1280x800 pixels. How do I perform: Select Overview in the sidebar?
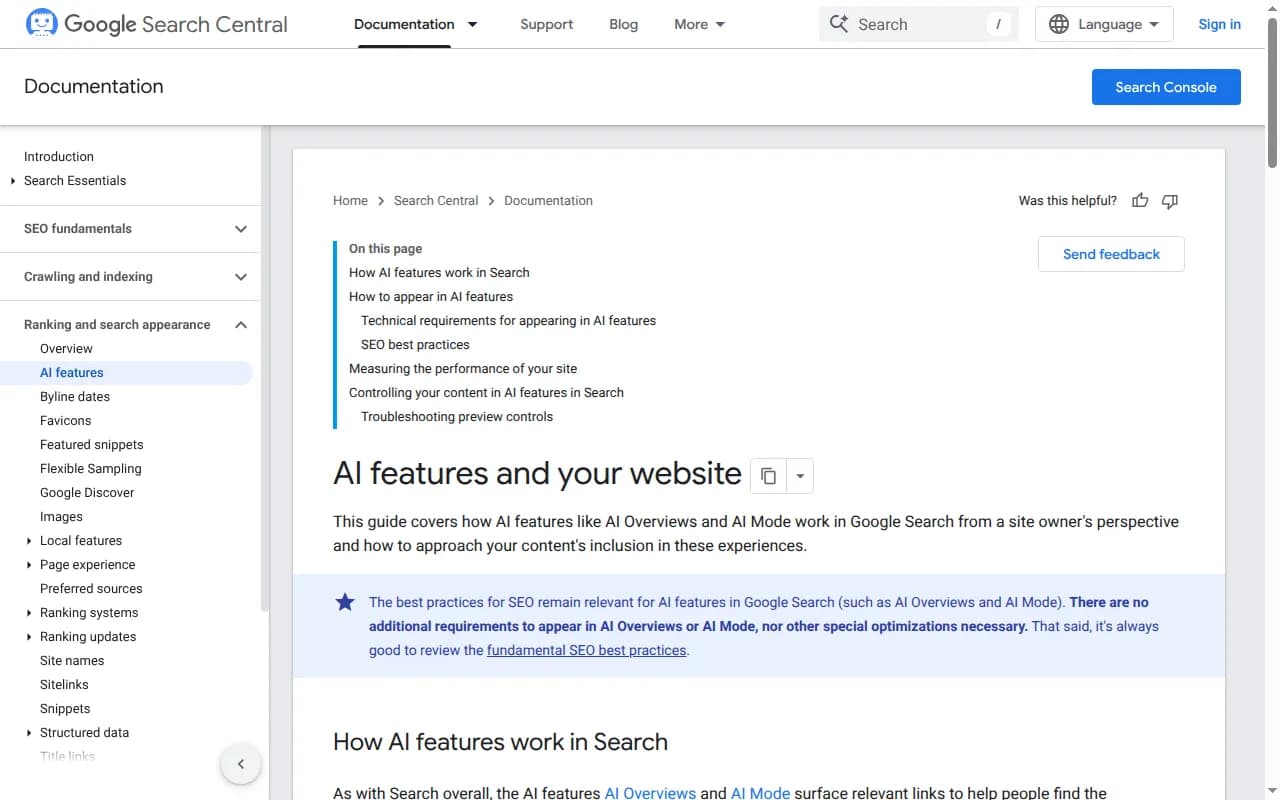point(66,349)
